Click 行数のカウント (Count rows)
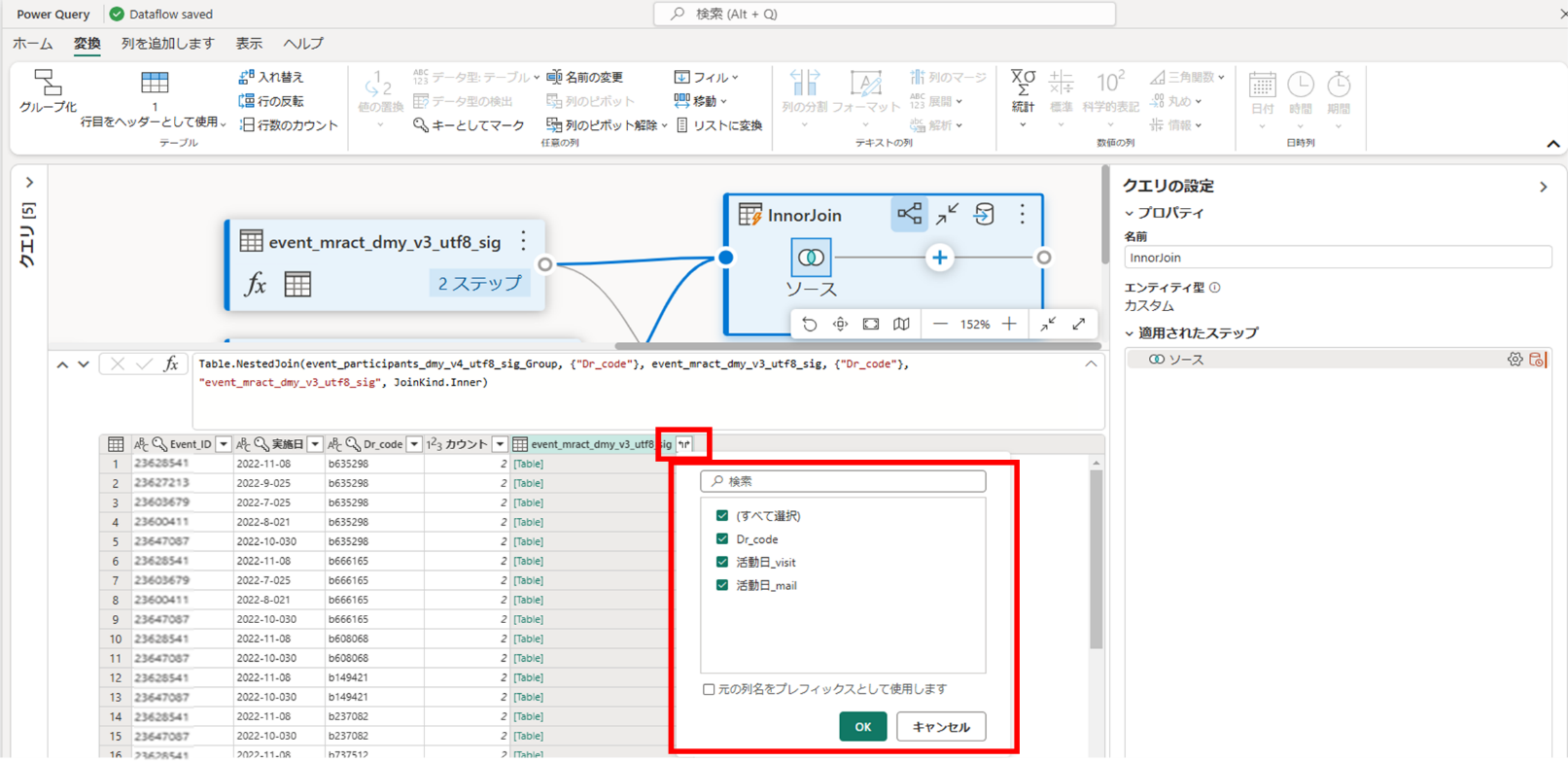 click(x=289, y=125)
